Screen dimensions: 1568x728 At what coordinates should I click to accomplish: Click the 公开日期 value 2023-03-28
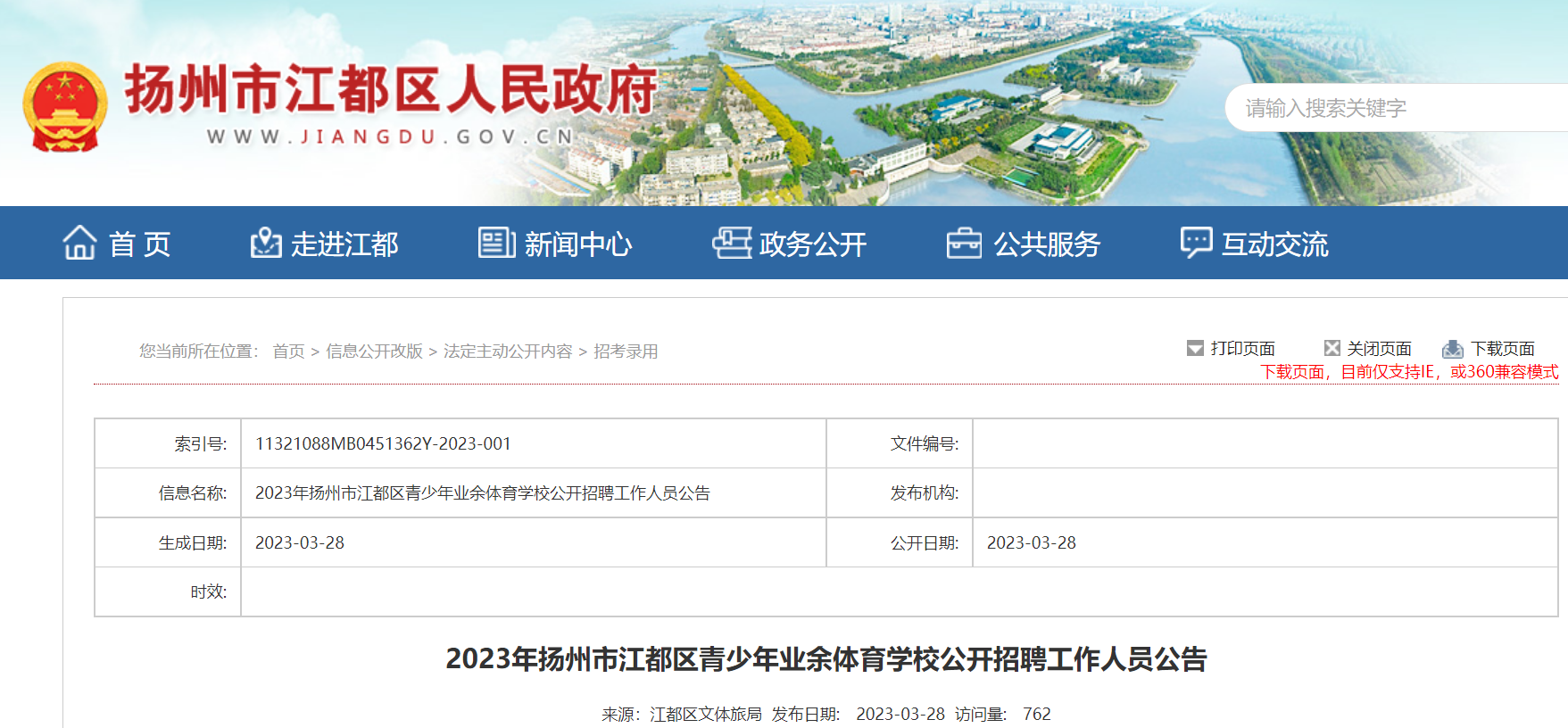point(1032,542)
